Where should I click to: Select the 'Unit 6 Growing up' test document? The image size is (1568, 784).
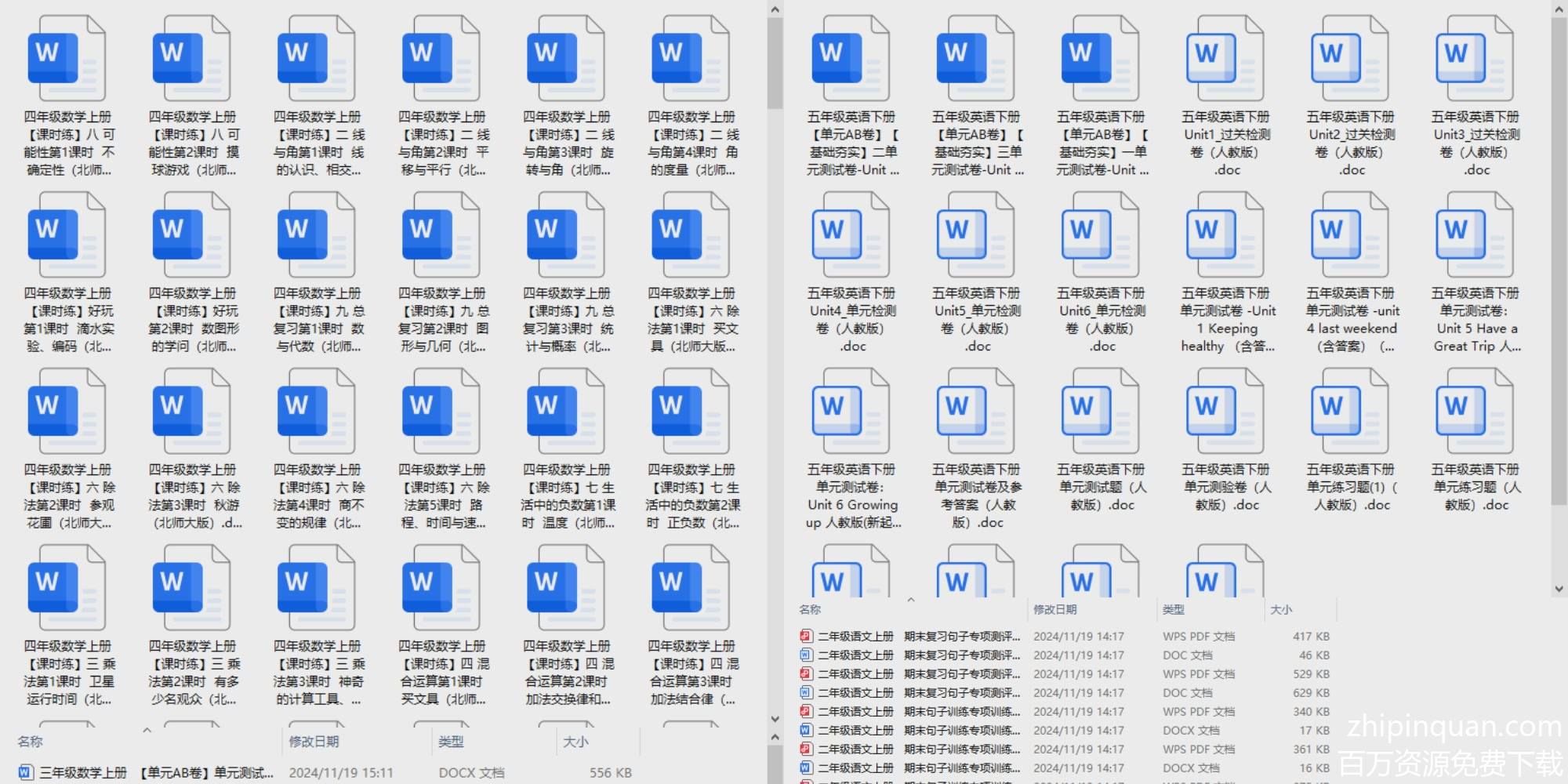click(x=851, y=412)
